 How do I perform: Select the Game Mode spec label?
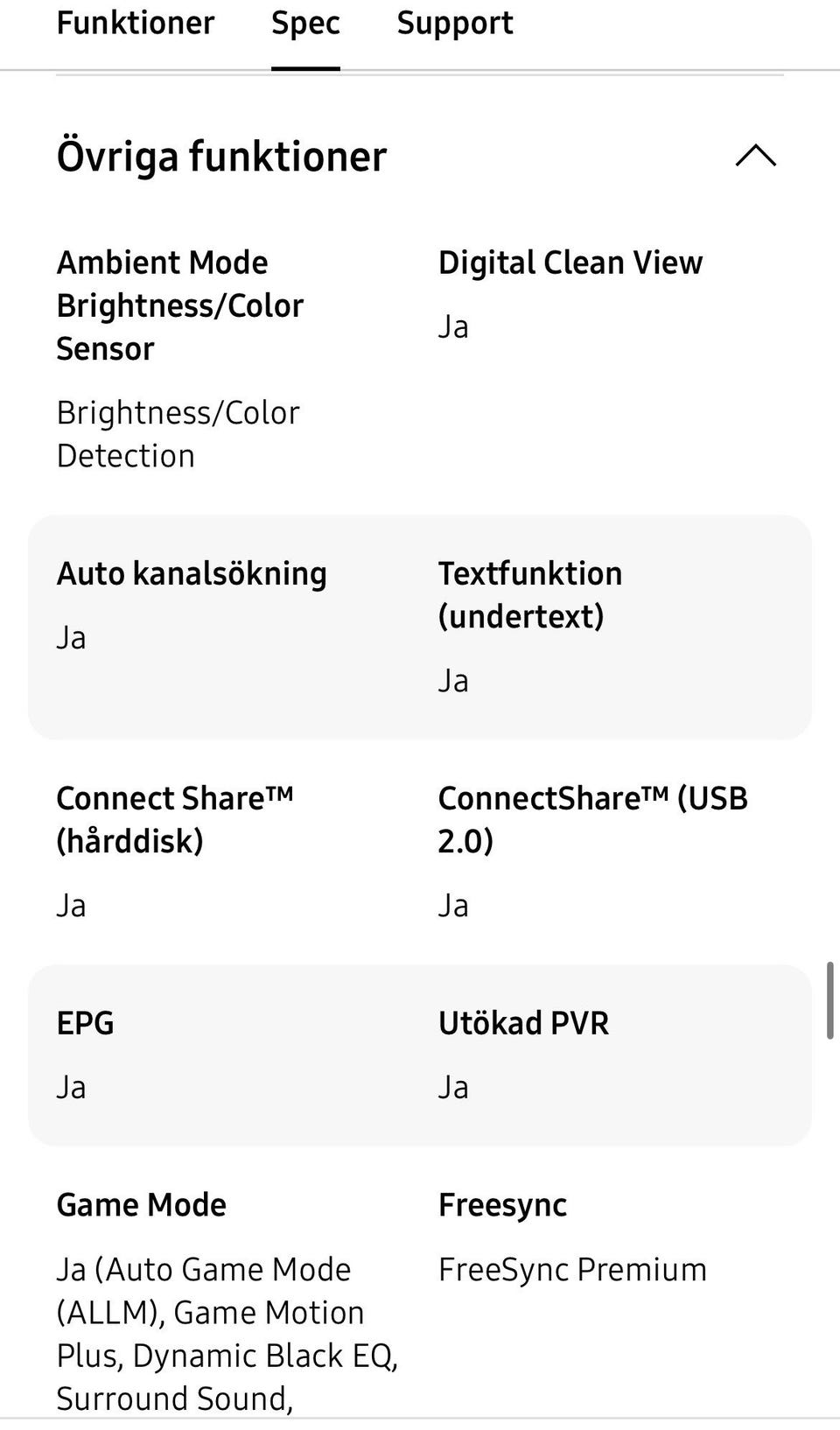coord(142,1205)
